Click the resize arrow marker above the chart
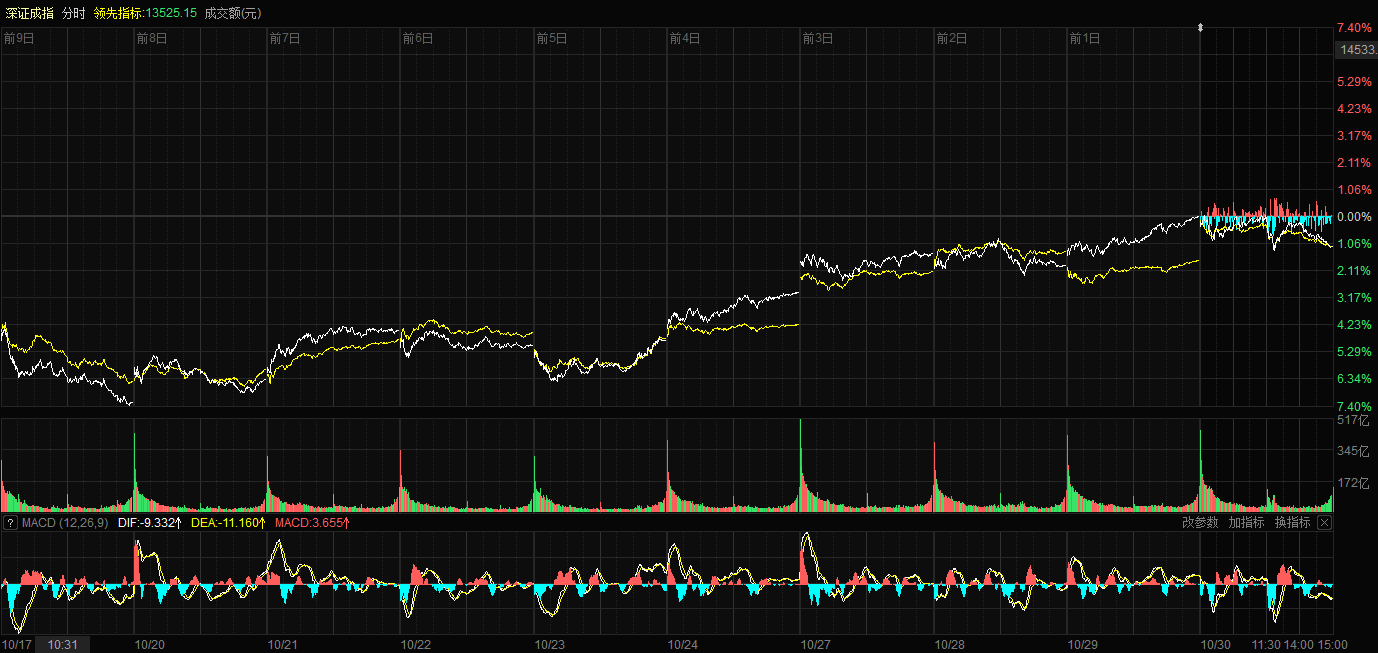Image resolution: width=1378 pixels, height=653 pixels. 1201,28
